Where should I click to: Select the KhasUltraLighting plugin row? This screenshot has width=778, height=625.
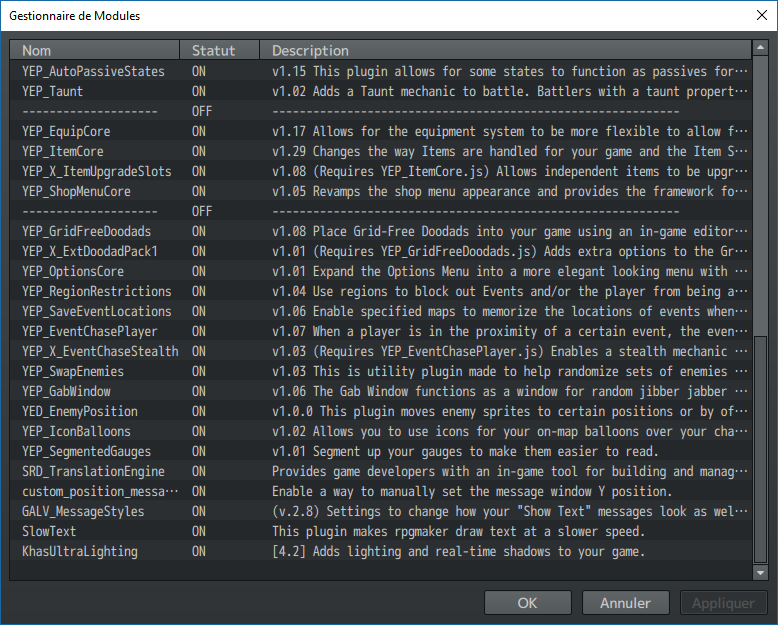[381, 552]
